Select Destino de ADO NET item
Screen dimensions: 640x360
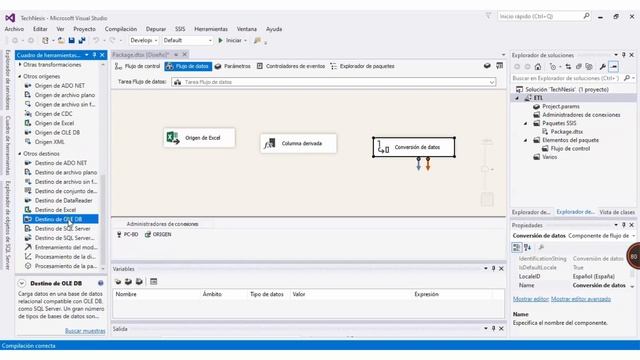tap(60, 163)
